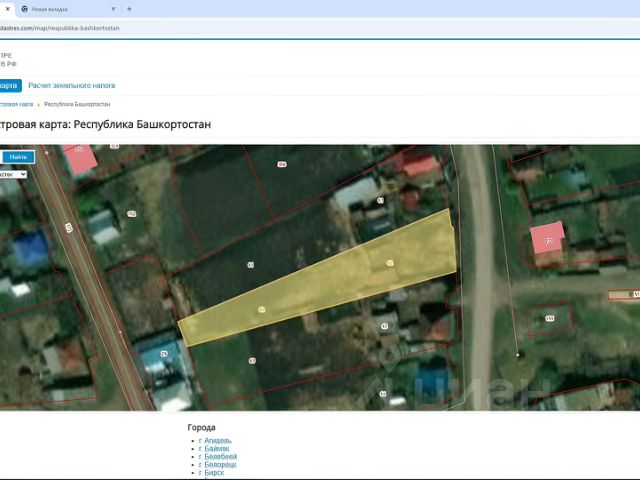Click Республика Башкортостан breadcrumb text
Viewport: 640px width, 480px height.
point(77,104)
